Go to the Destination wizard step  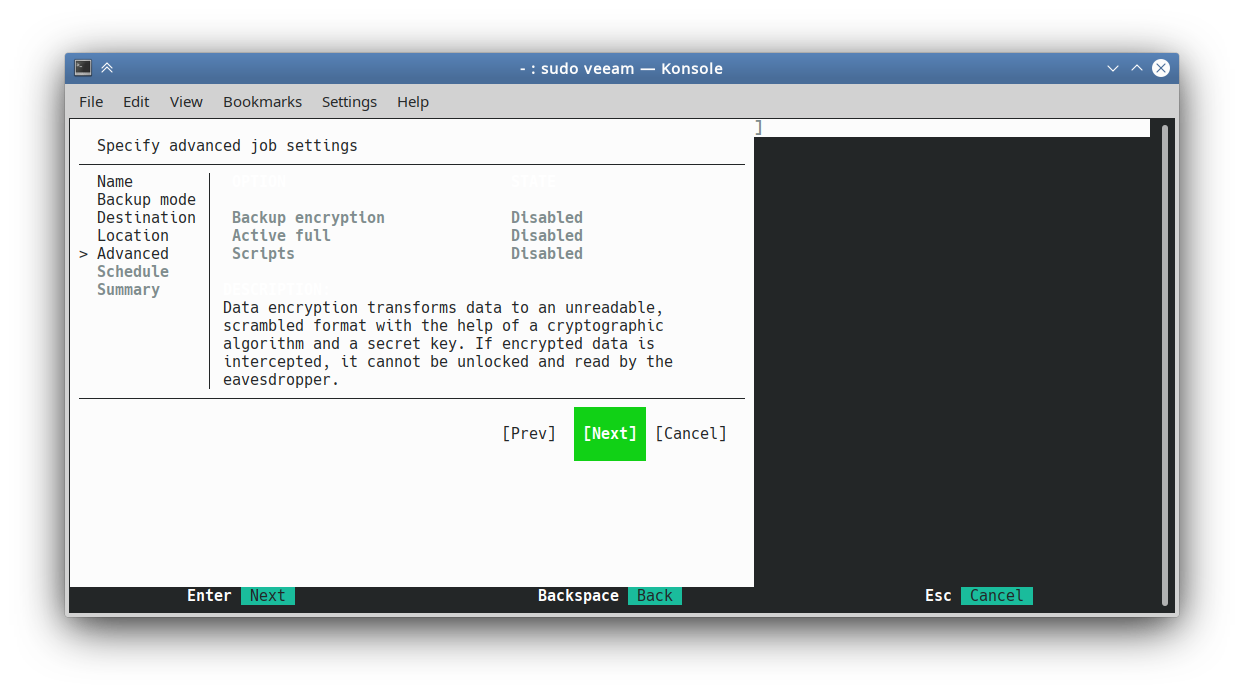coord(146,218)
